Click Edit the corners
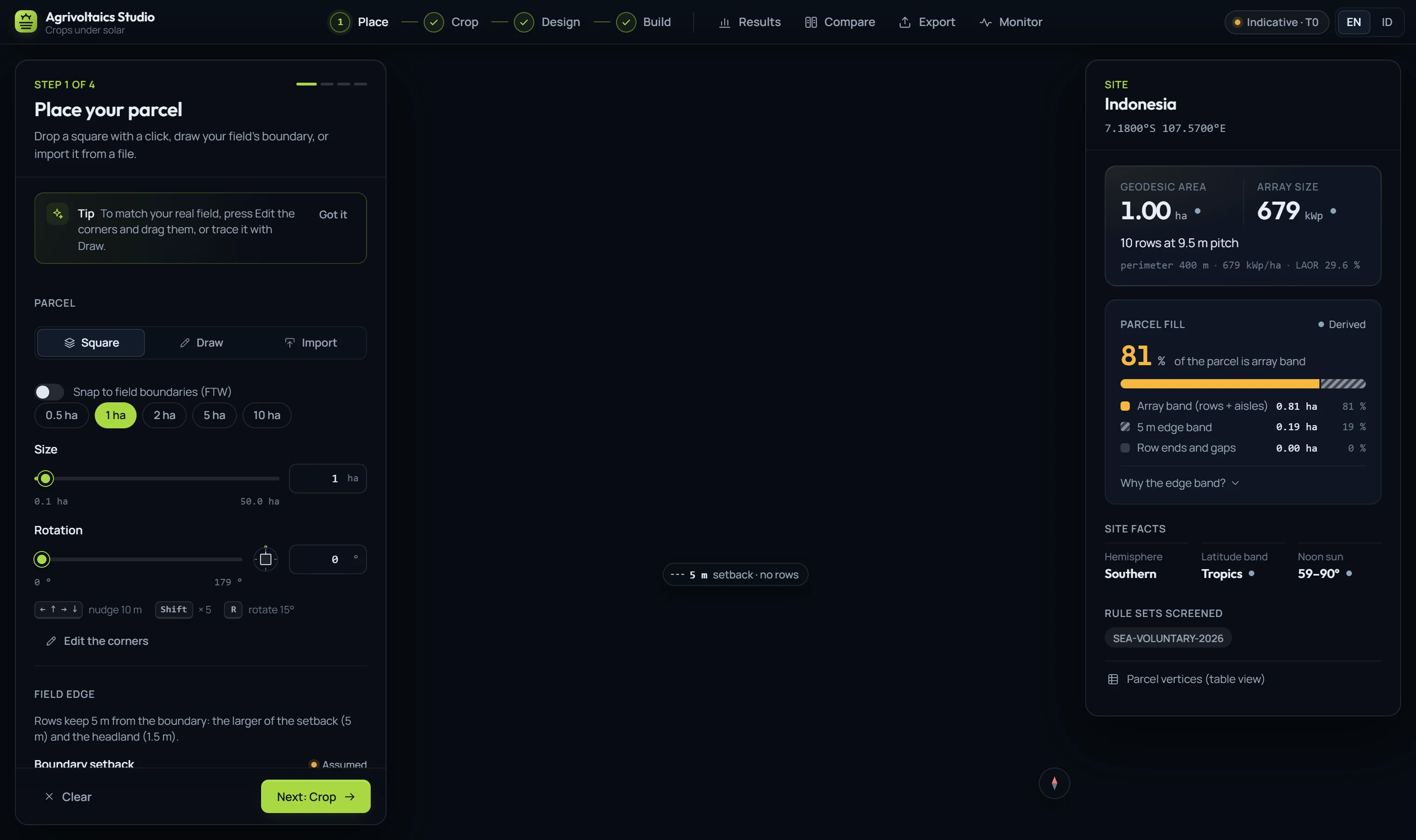The height and width of the screenshot is (840, 1416). (x=97, y=641)
